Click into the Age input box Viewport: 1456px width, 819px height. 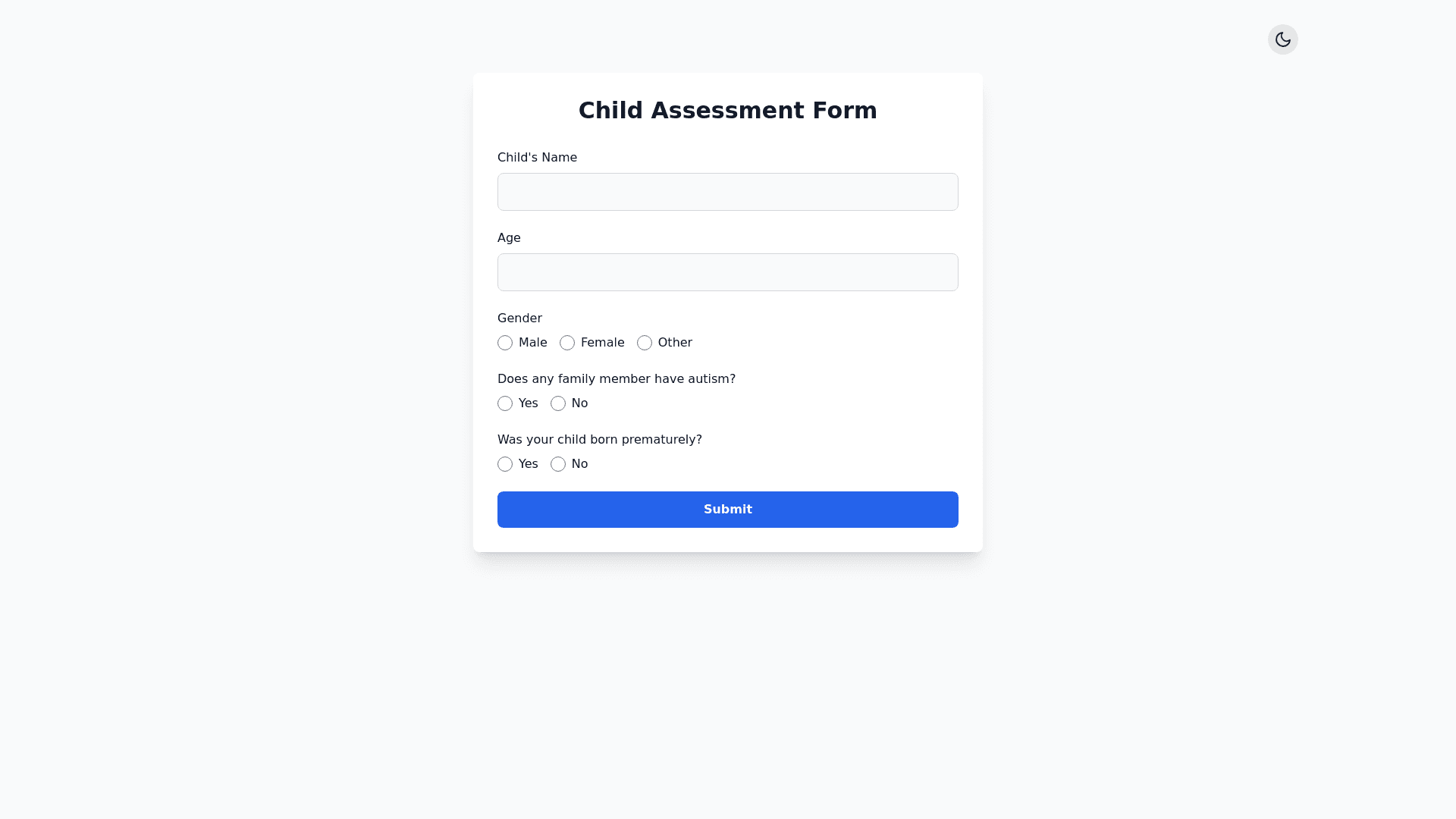point(727,272)
